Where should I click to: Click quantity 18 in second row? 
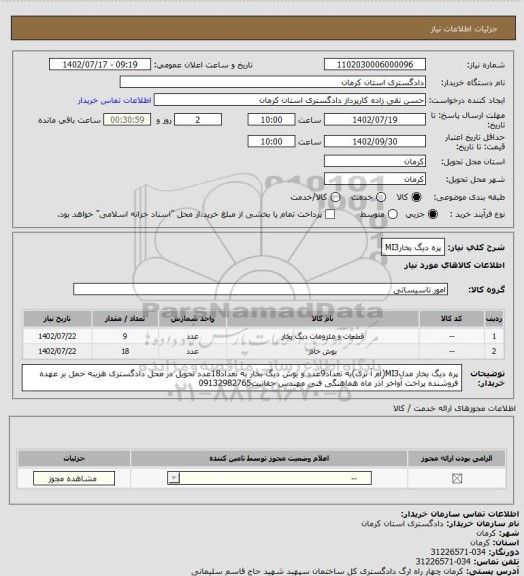[125, 351]
